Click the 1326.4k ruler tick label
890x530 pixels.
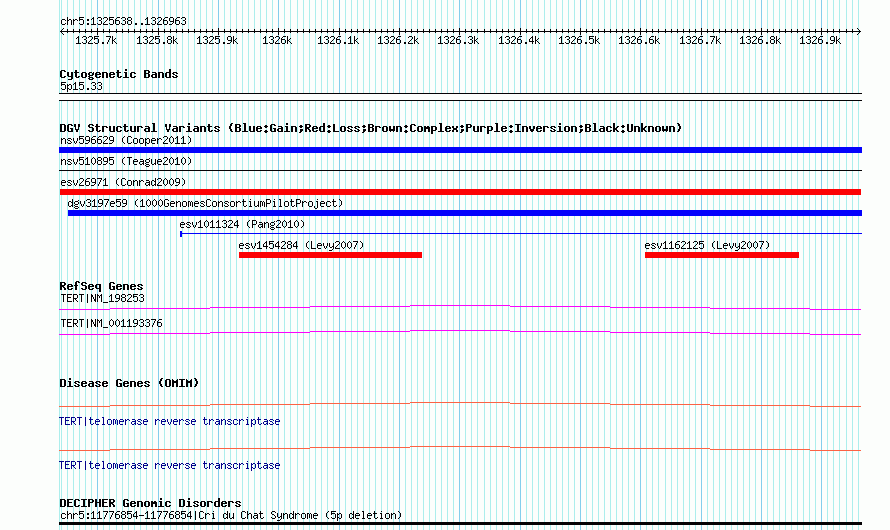[519, 40]
